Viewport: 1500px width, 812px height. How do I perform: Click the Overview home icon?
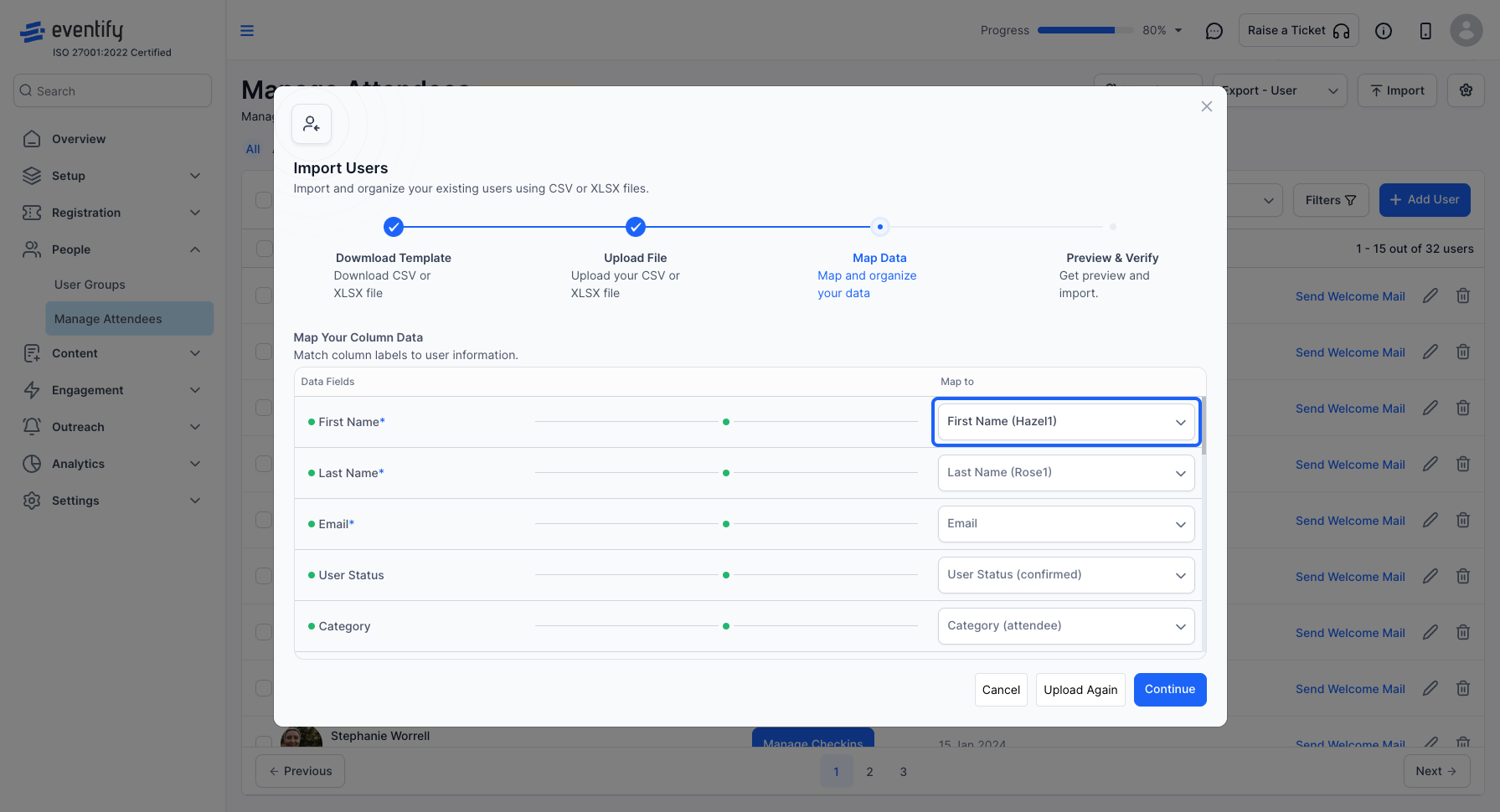(32, 139)
